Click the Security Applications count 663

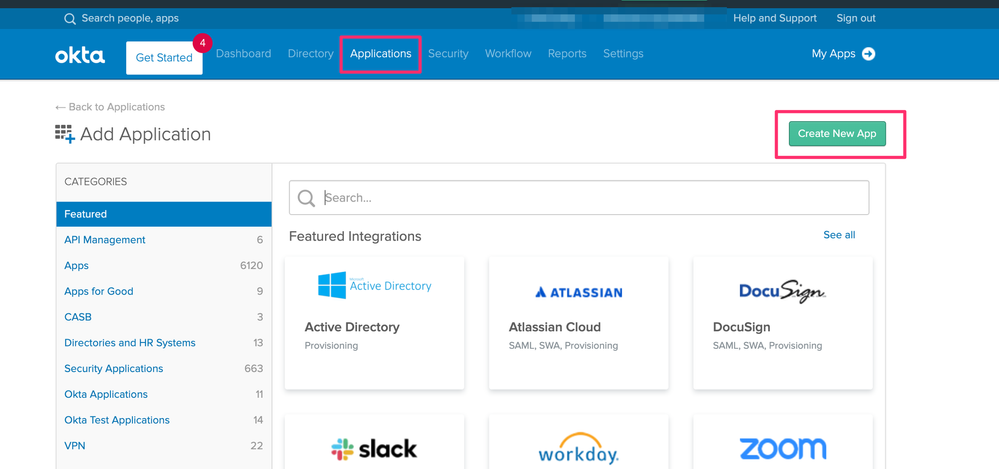pyautogui.click(x=254, y=368)
